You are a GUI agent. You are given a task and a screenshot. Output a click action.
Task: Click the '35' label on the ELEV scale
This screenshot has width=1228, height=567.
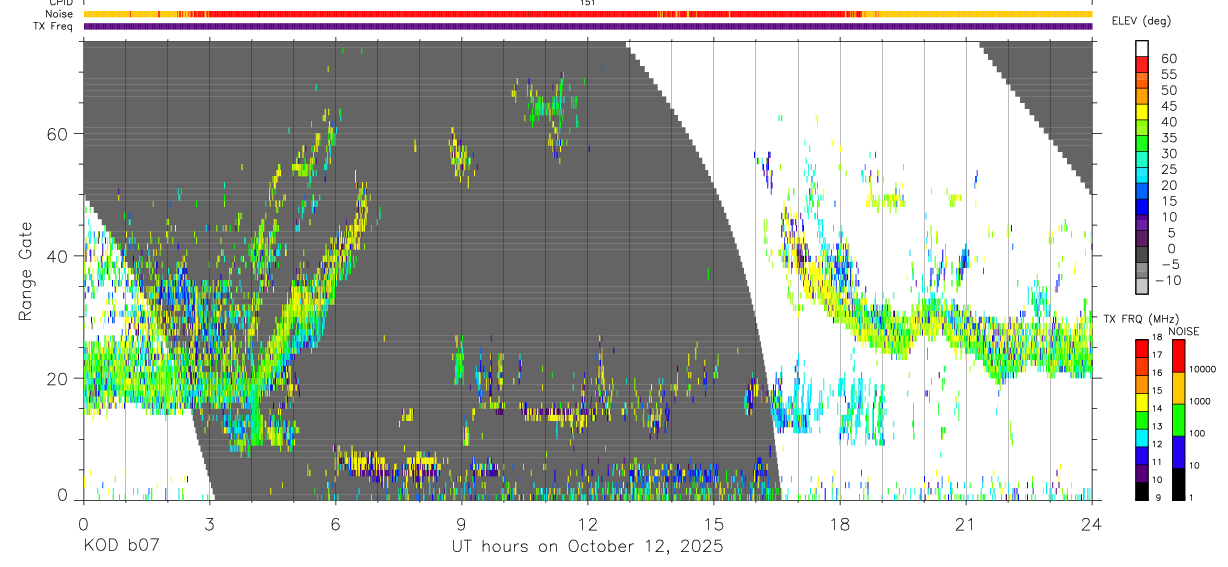coord(1167,138)
